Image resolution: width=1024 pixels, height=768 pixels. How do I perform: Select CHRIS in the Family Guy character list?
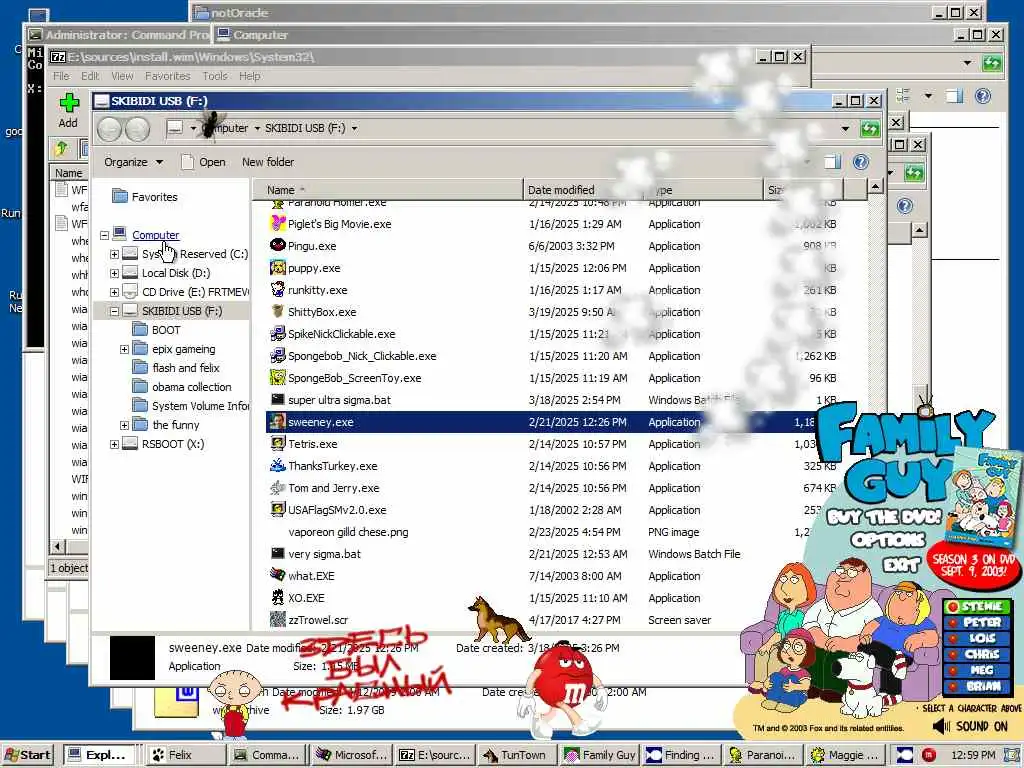(978, 654)
